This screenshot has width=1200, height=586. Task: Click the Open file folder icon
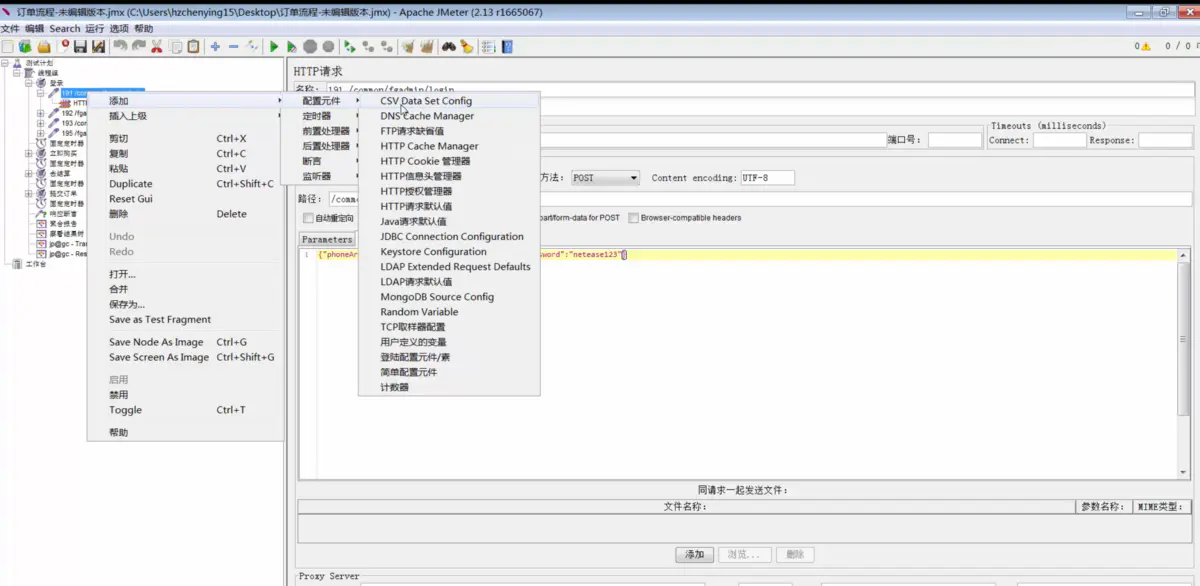click(43, 46)
